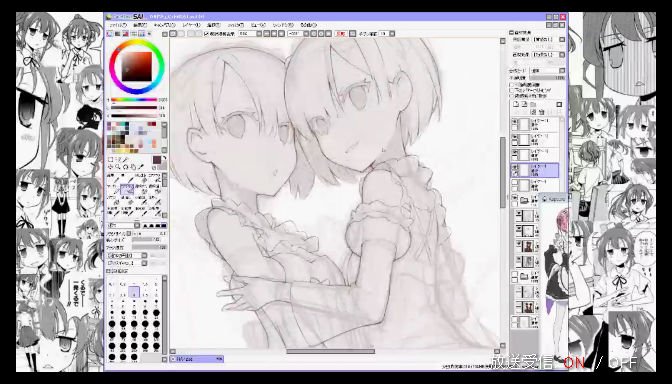Image resolution: width=672 pixels, height=384 pixels.
Task: Select the rotate canvas tool
Action: 126,167
